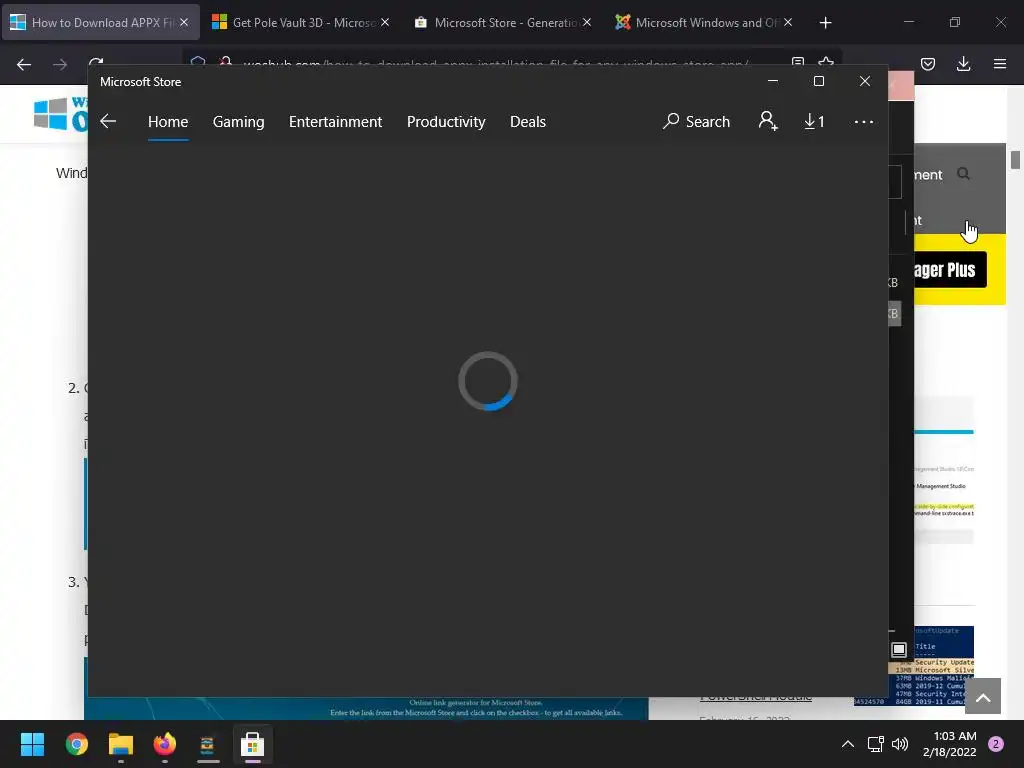Go back in Microsoft Store
The width and height of the screenshot is (1024, 768).
(108, 121)
